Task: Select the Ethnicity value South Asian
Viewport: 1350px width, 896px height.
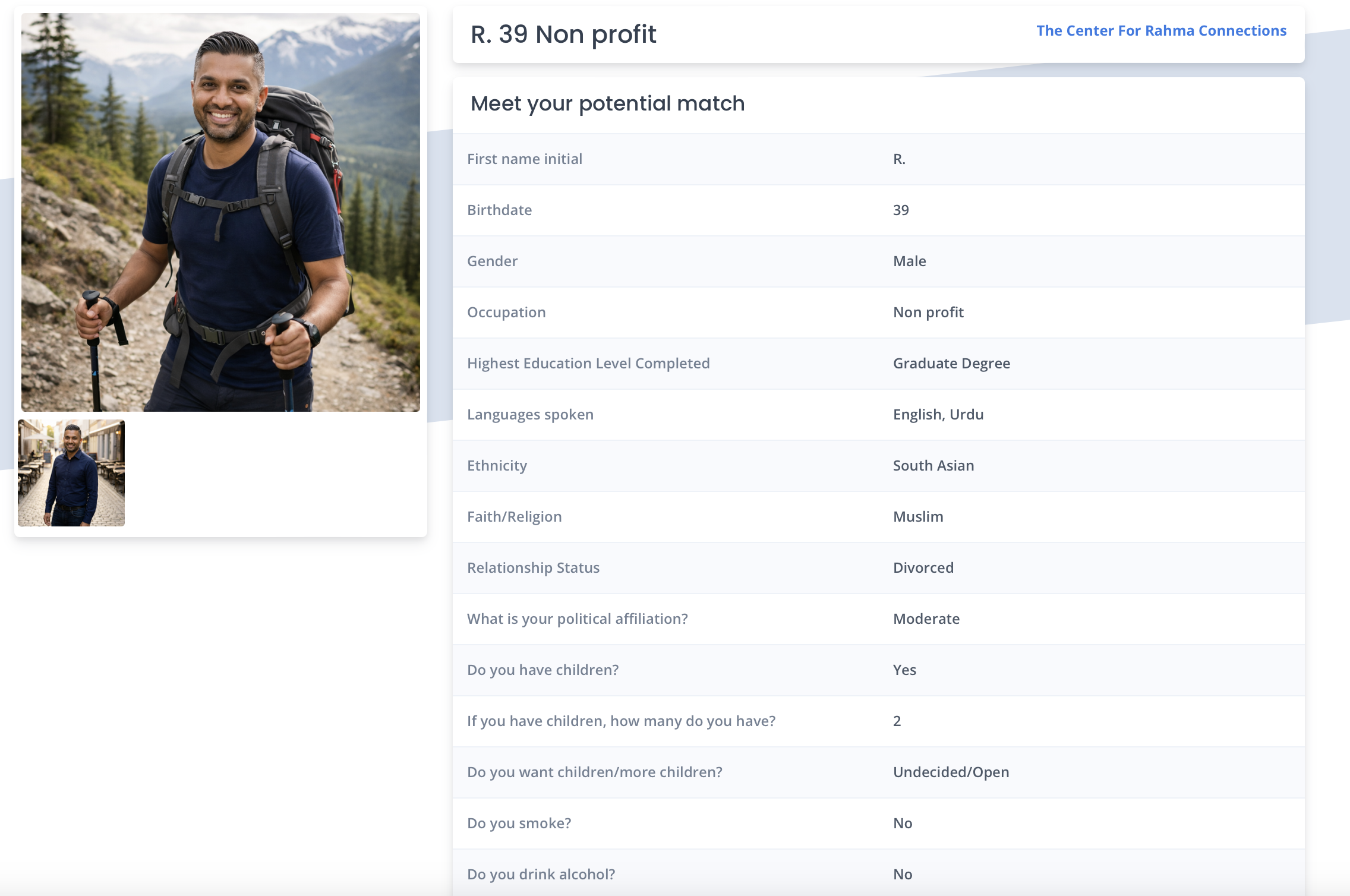Action: 933,466
